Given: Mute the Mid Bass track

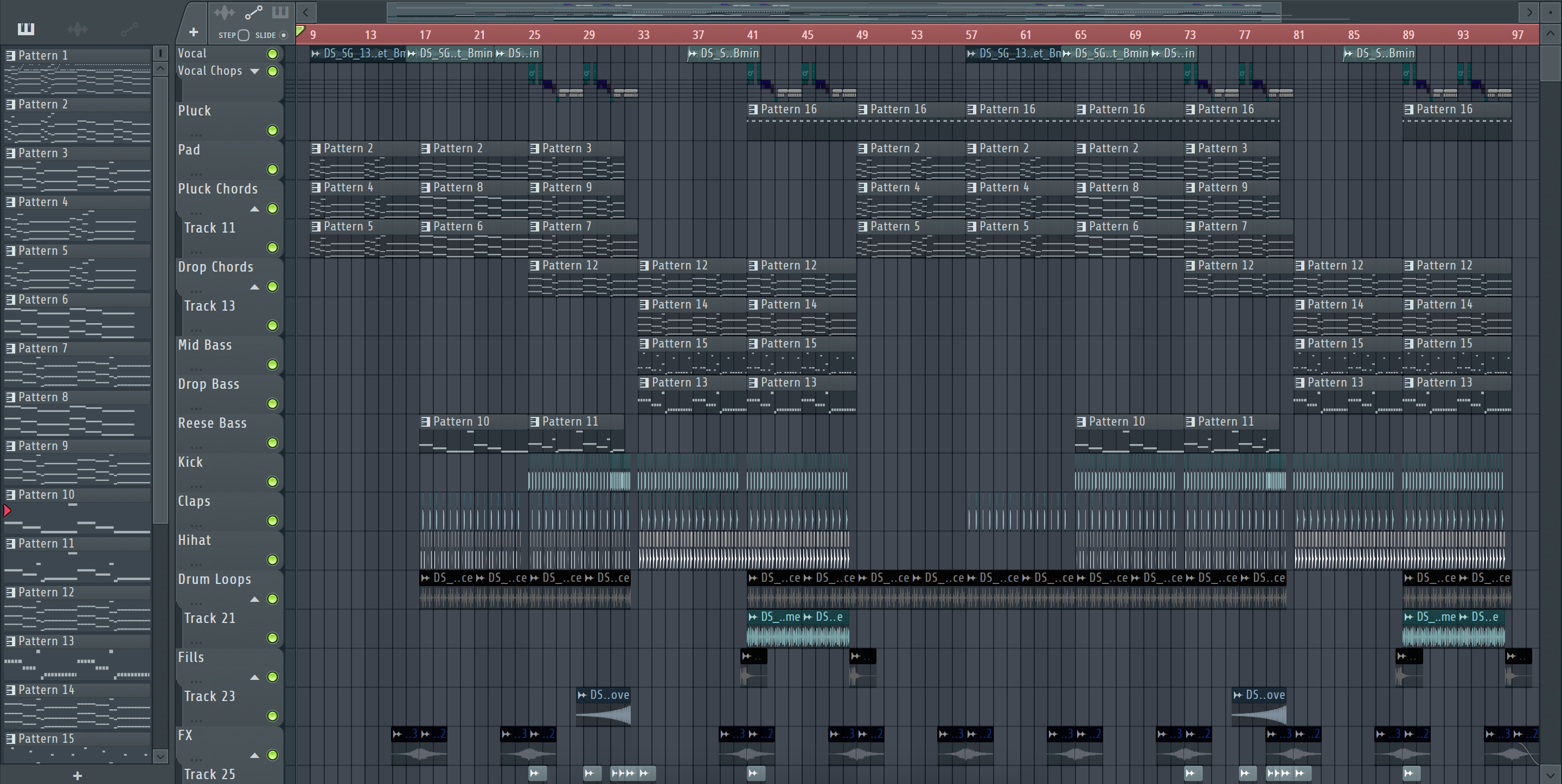Looking at the screenshot, I should (x=273, y=364).
